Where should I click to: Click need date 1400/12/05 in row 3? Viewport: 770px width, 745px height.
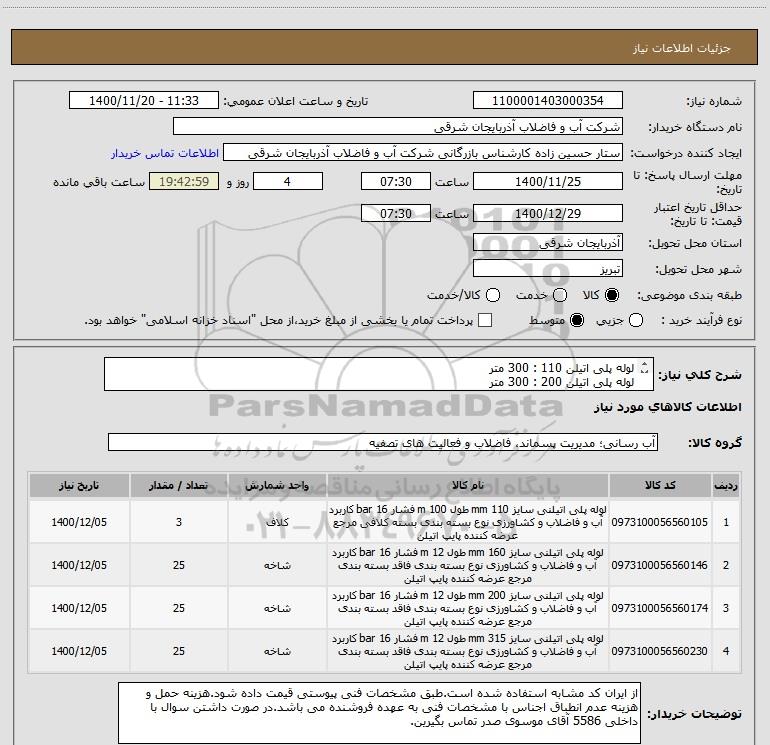tap(79, 608)
